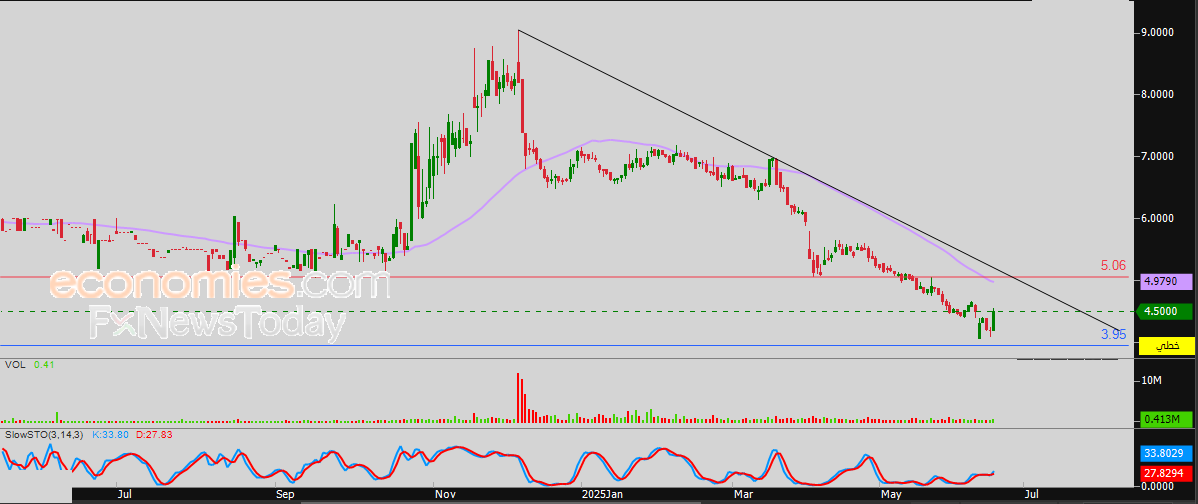
Task: Click the 7.0000 price axis label
Action: [x=1158, y=157]
